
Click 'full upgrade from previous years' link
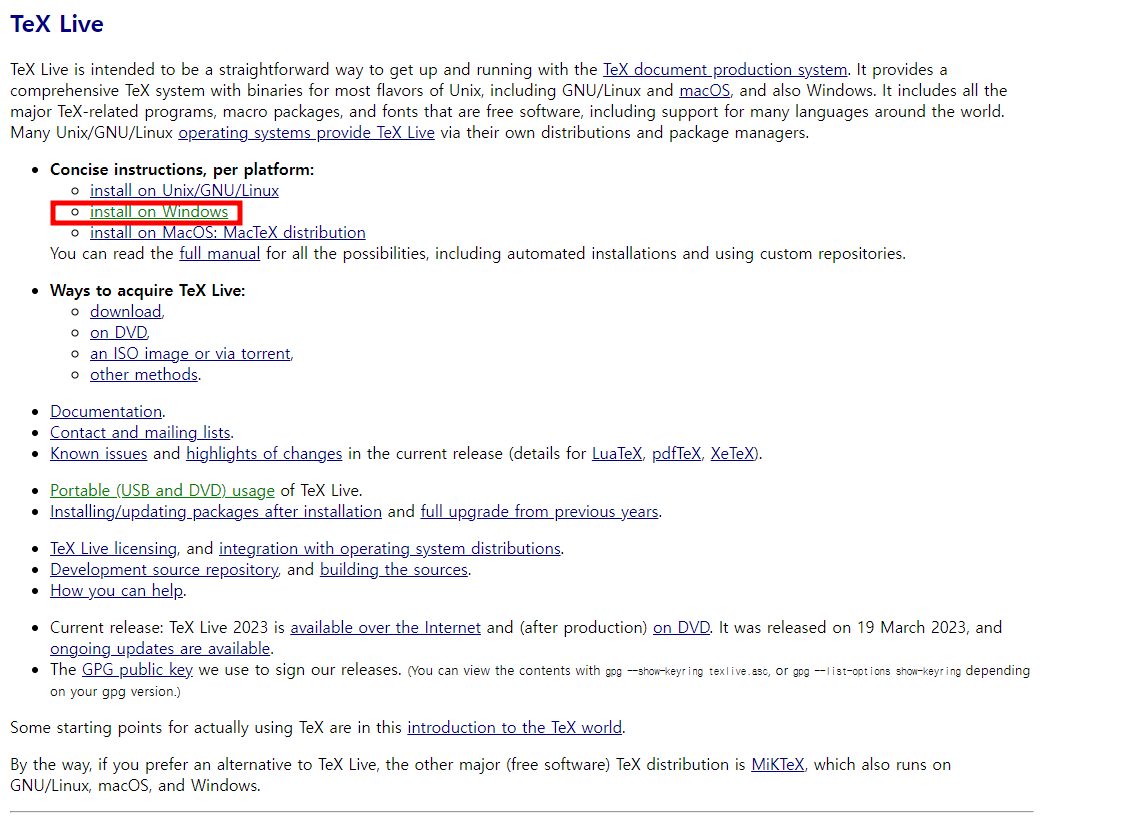click(x=540, y=512)
